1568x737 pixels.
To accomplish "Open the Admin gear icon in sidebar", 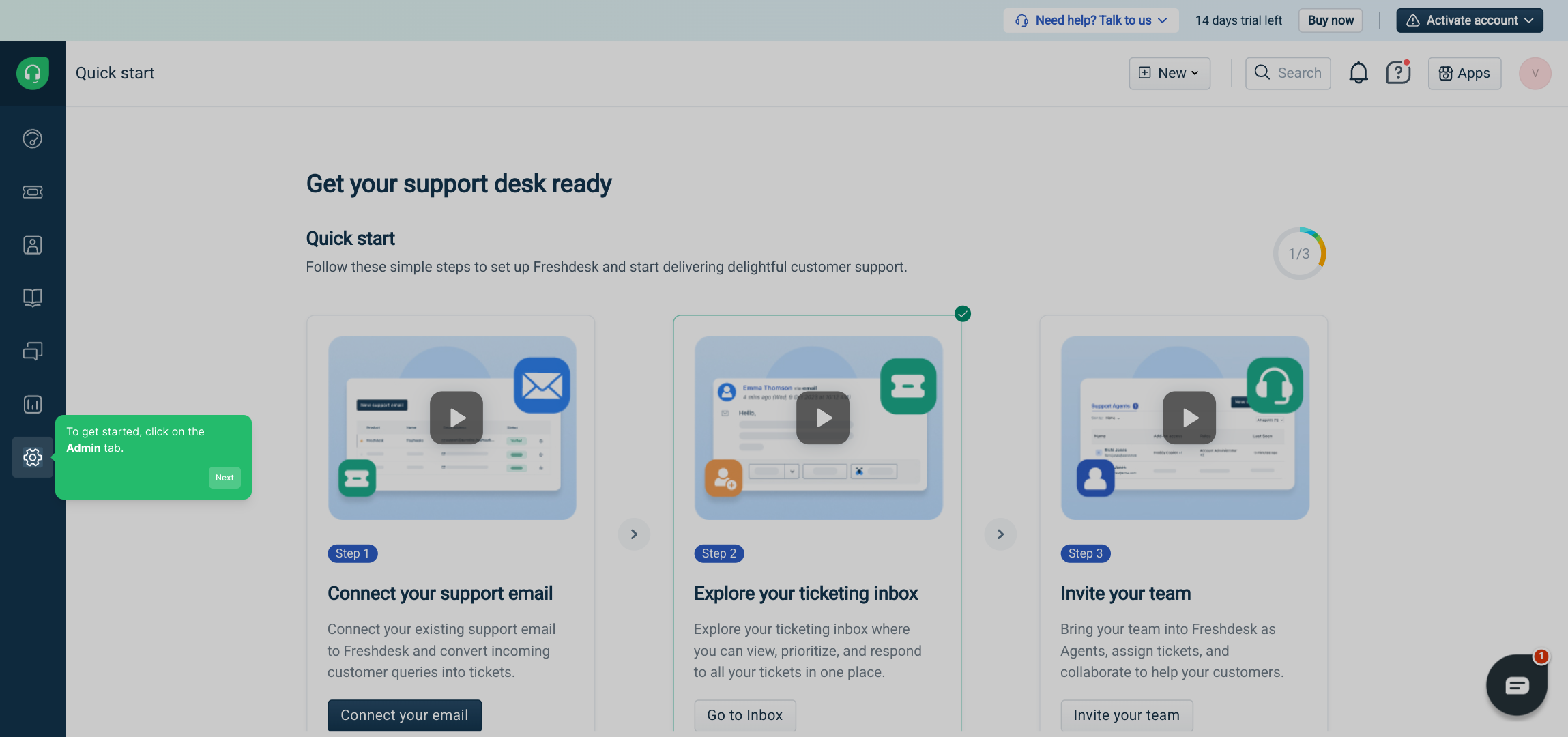I will point(32,457).
